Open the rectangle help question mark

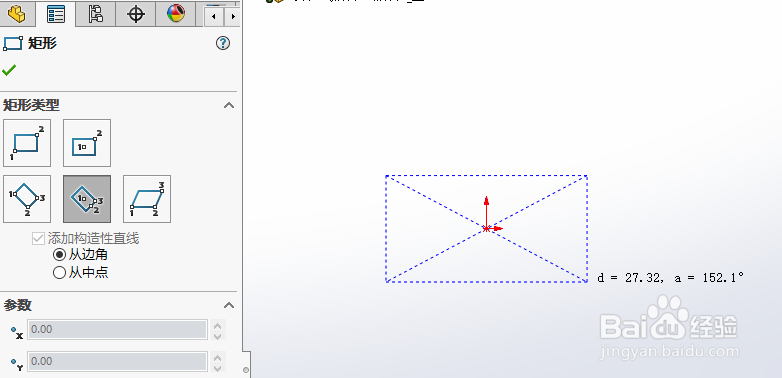(x=223, y=43)
